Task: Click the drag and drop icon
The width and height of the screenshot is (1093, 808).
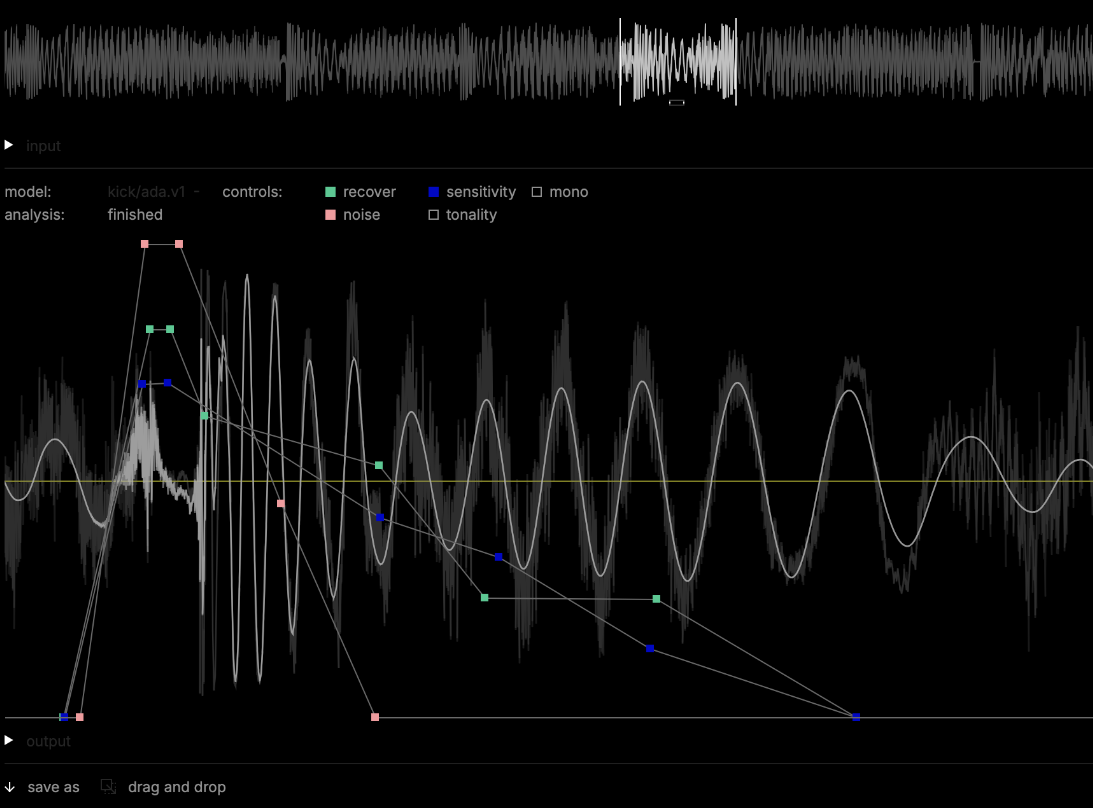Action: [108, 787]
